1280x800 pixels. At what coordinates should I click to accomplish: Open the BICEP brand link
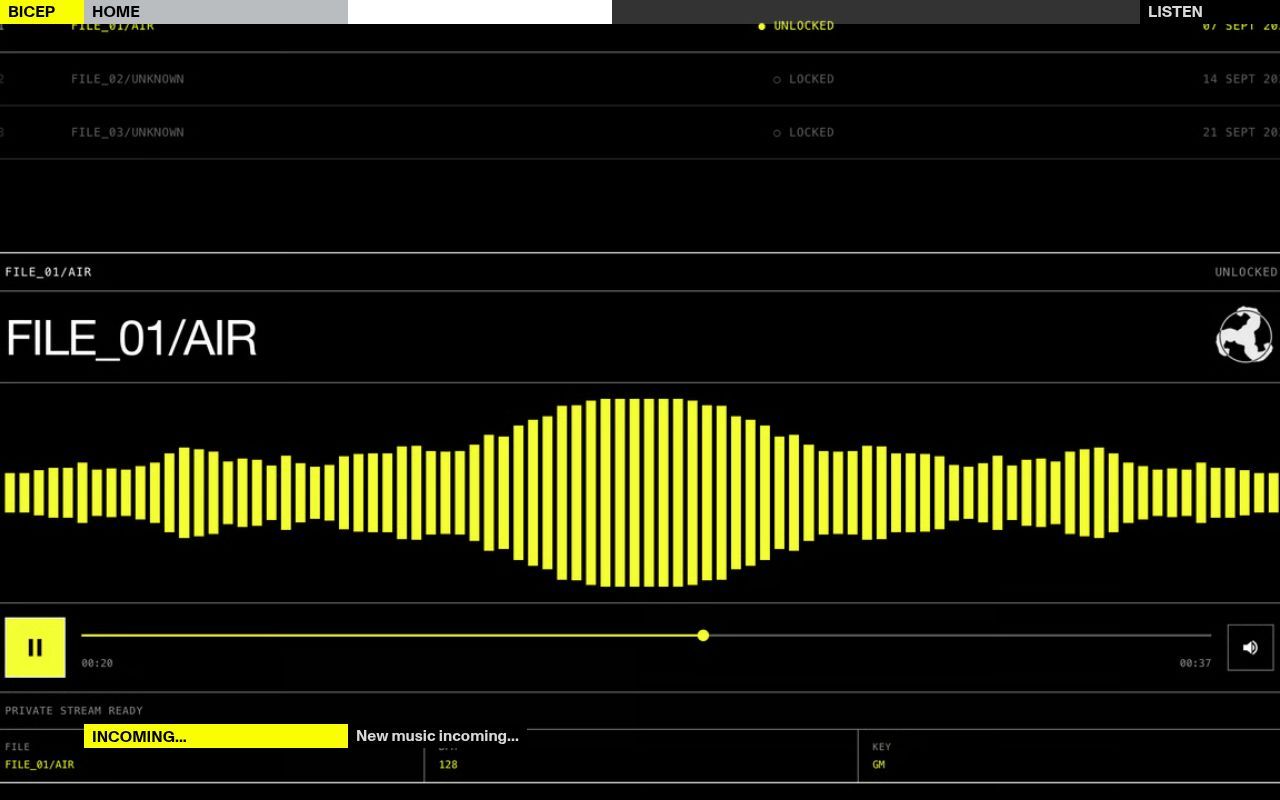click(42, 12)
